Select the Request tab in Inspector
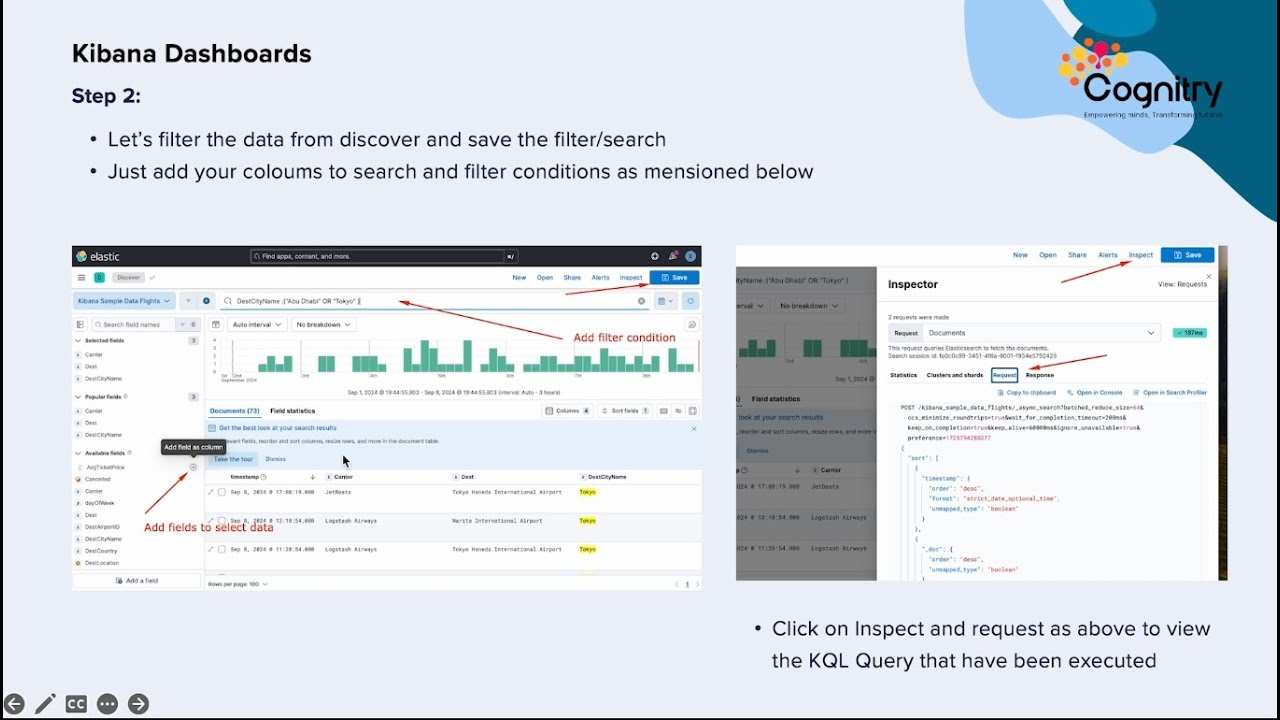The image size is (1280, 720). [x=1005, y=375]
